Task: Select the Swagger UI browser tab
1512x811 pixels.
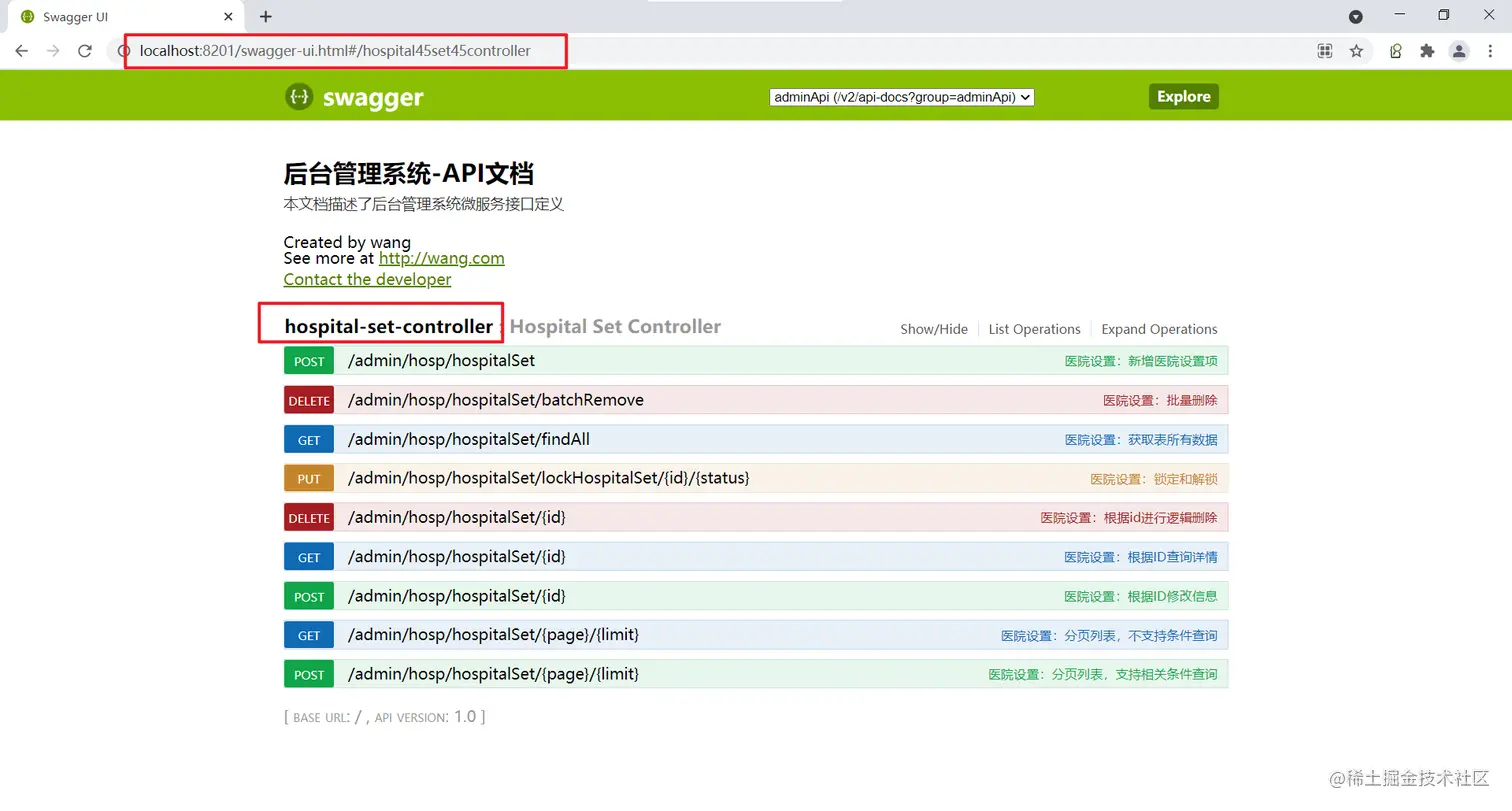Action: (125, 17)
